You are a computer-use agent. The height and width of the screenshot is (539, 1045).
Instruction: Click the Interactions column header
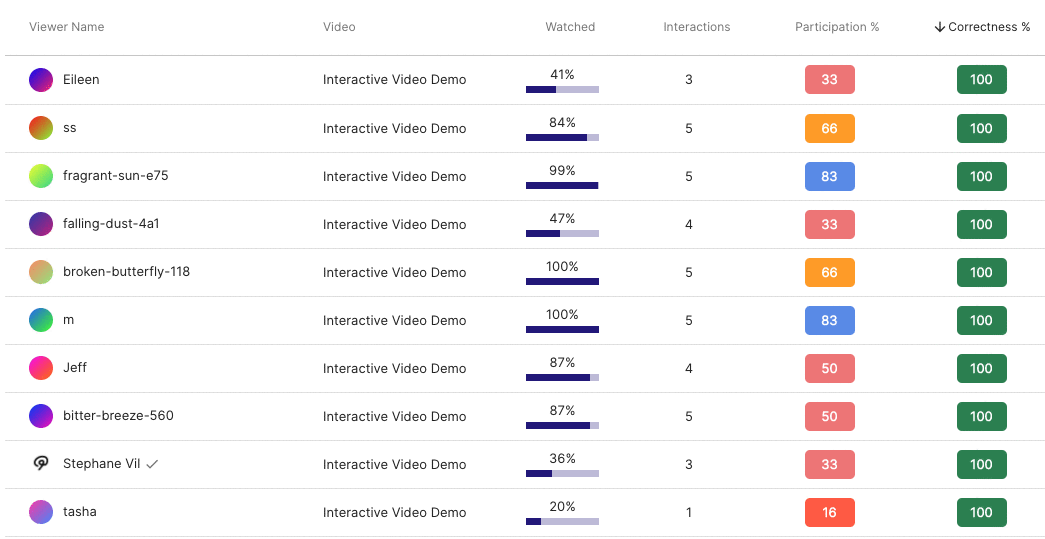tap(697, 27)
